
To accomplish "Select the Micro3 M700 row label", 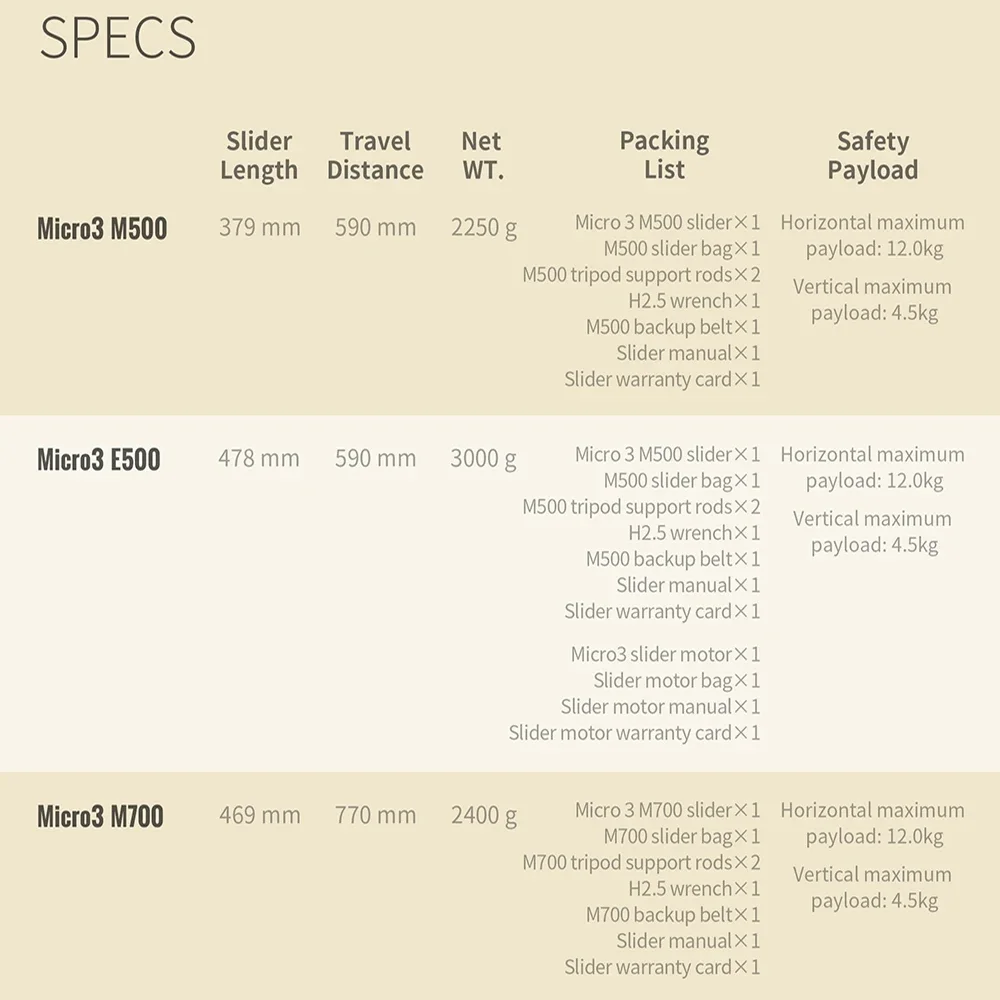I will 100,816.
